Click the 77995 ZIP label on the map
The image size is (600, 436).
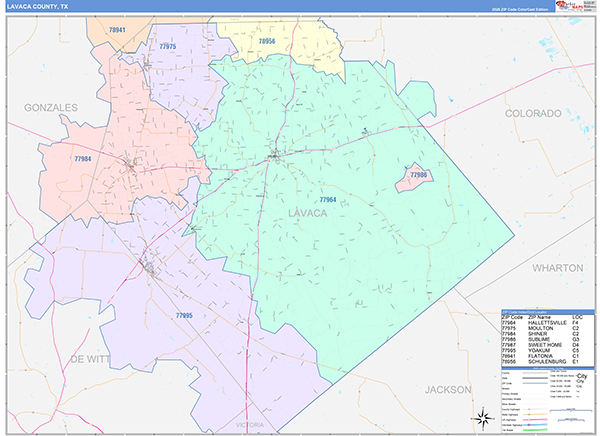[184, 315]
